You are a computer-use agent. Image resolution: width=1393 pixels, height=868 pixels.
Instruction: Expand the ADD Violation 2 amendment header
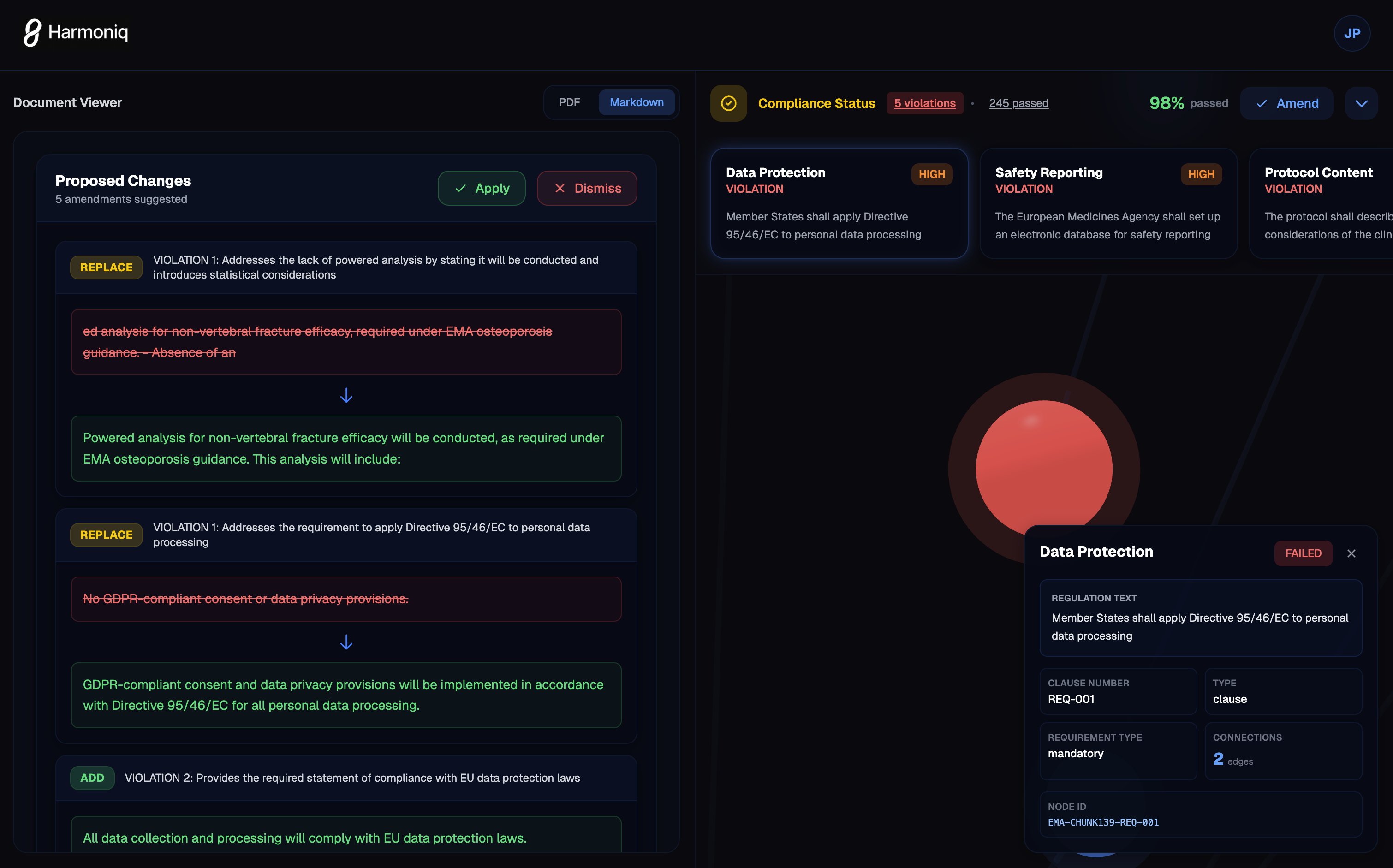(x=352, y=778)
